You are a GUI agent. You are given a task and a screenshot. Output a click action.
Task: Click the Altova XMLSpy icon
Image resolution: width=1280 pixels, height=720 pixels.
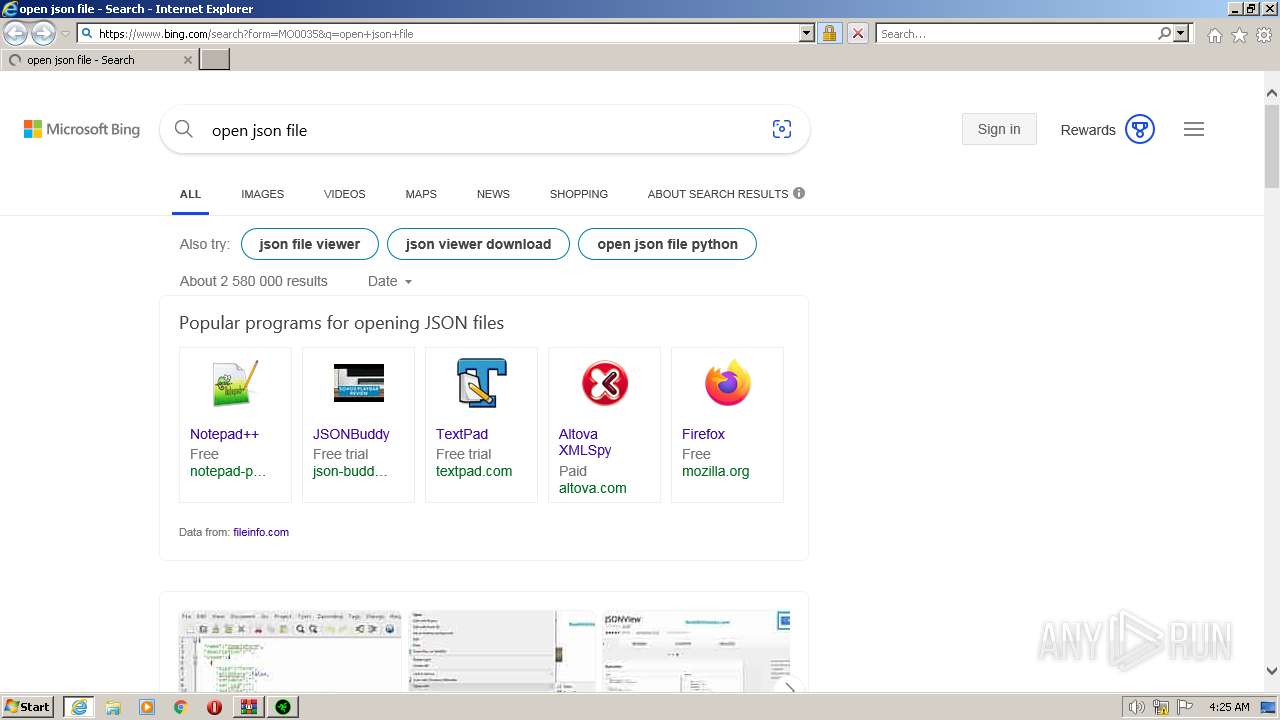click(x=604, y=383)
